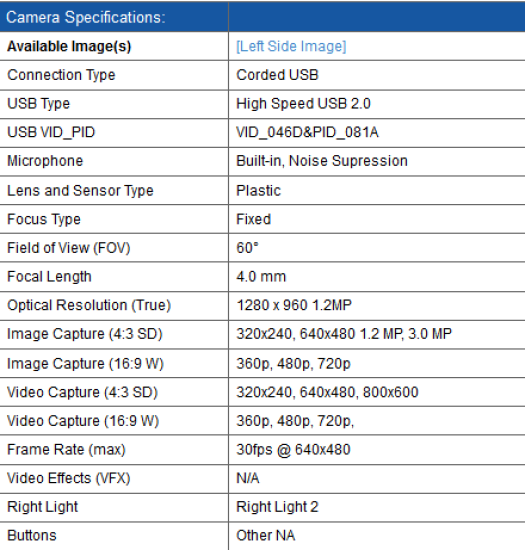Image resolution: width=525 pixels, height=550 pixels.
Task: Click the Camera Specifications header
Action: tap(86, 17)
